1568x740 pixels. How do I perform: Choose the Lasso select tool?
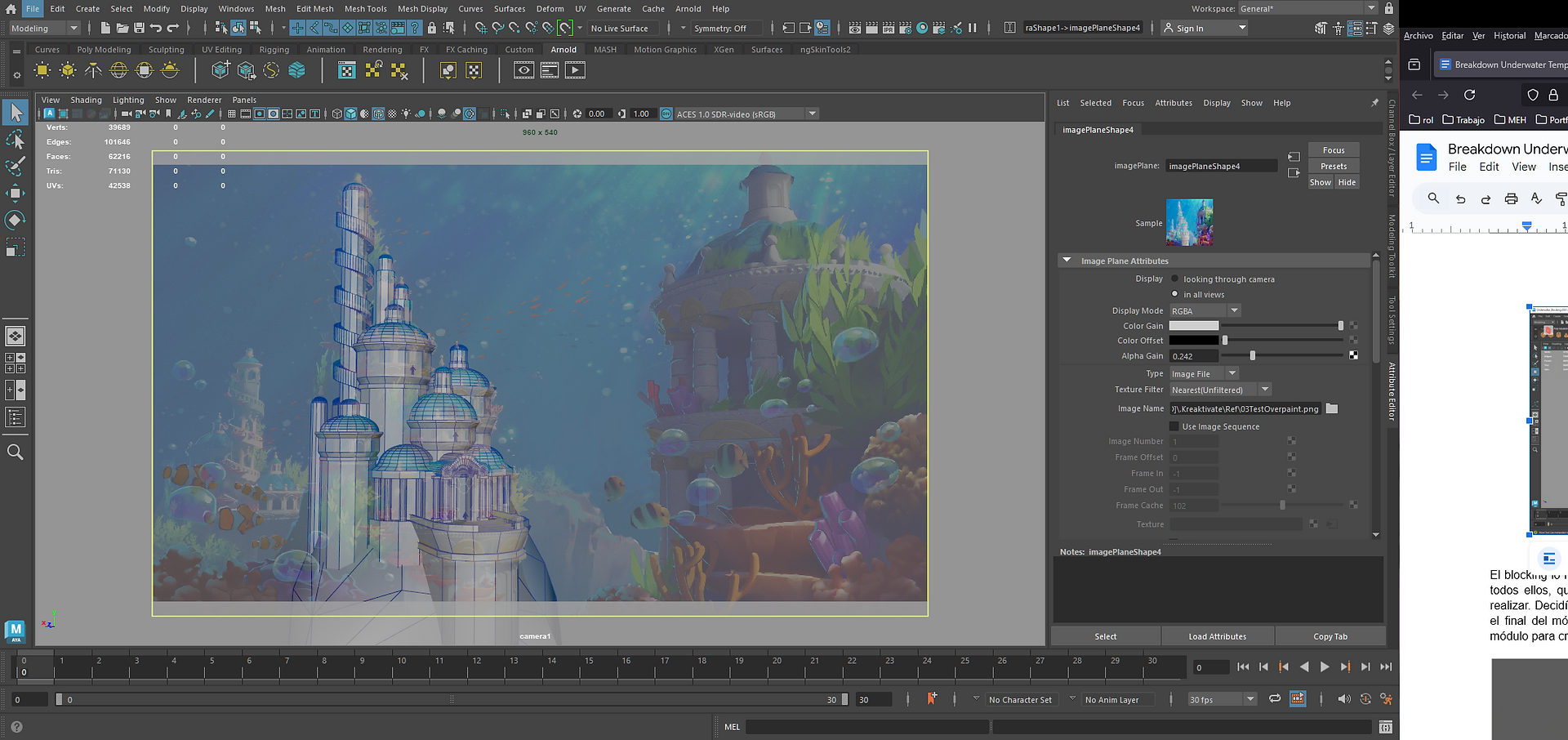pos(16,140)
